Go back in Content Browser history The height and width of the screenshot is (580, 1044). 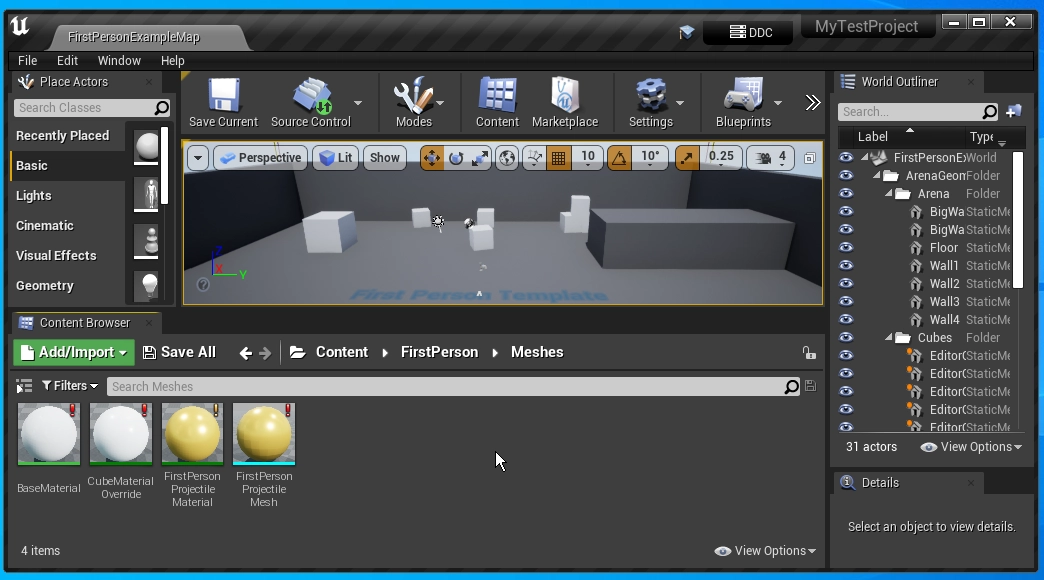[x=246, y=353]
